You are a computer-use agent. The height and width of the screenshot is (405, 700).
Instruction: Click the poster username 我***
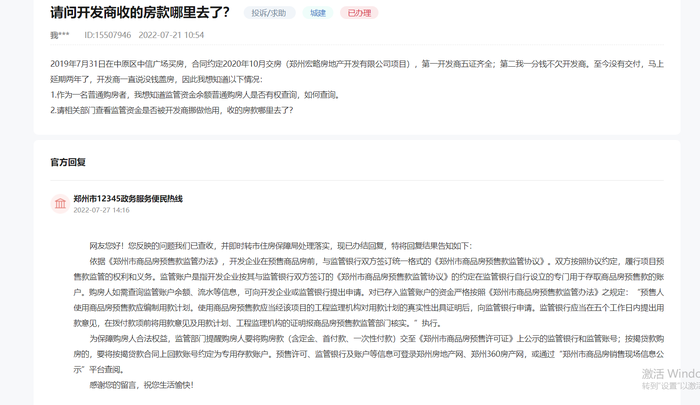click(x=60, y=35)
